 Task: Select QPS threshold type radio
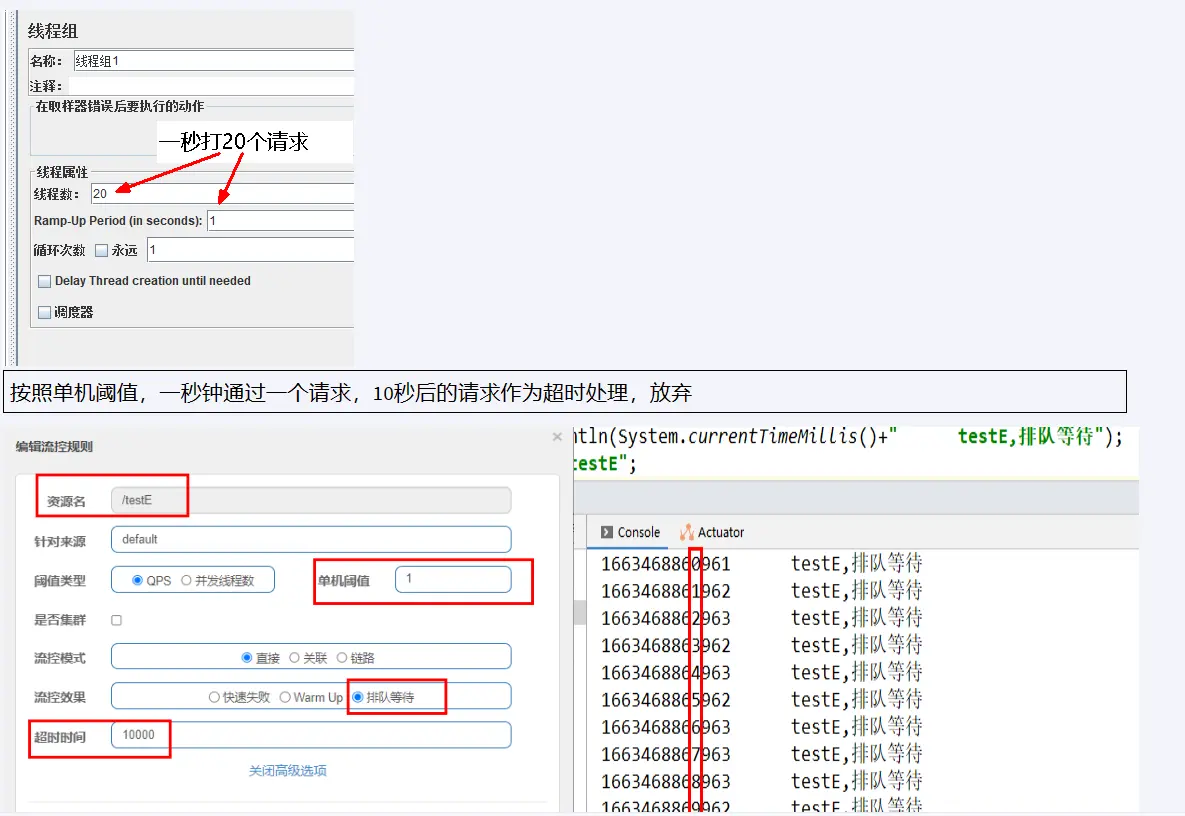click(x=138, y=580)
